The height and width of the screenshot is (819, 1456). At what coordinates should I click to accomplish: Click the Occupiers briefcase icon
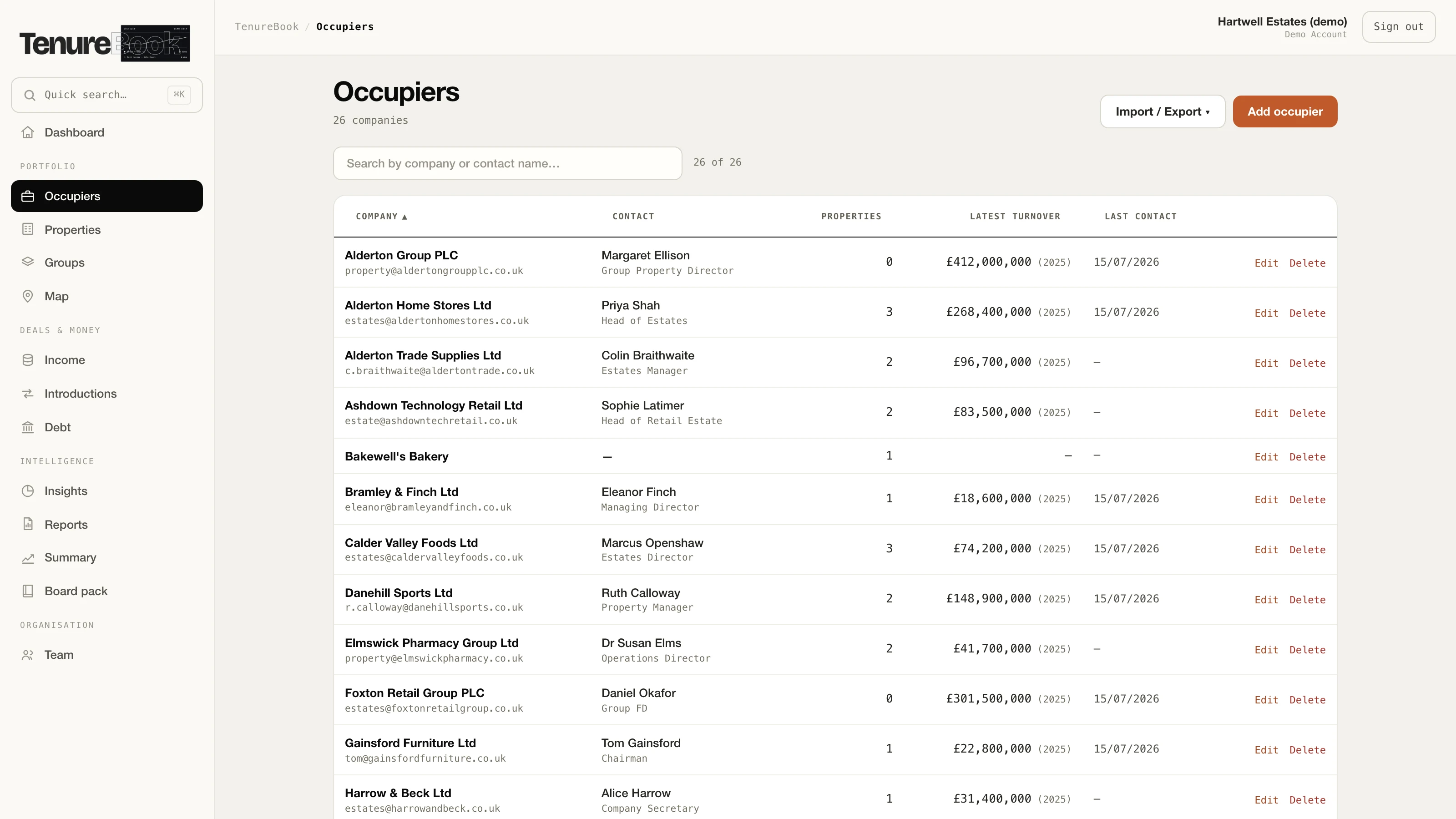28,196
